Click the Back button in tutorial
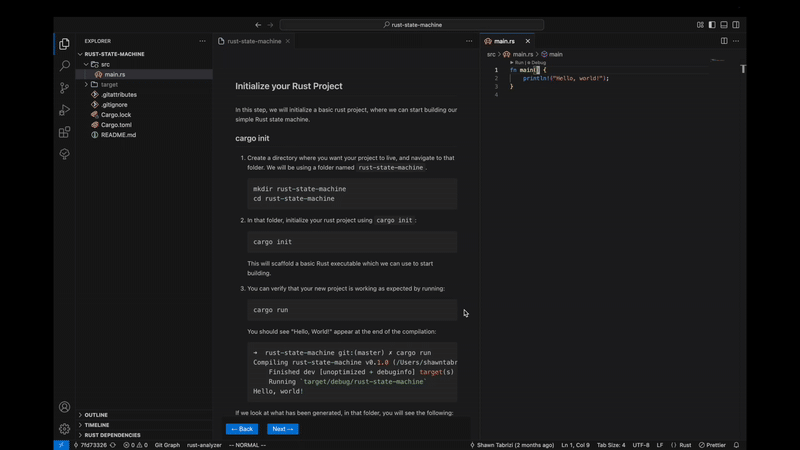800x450 pixels. [242, 429]
